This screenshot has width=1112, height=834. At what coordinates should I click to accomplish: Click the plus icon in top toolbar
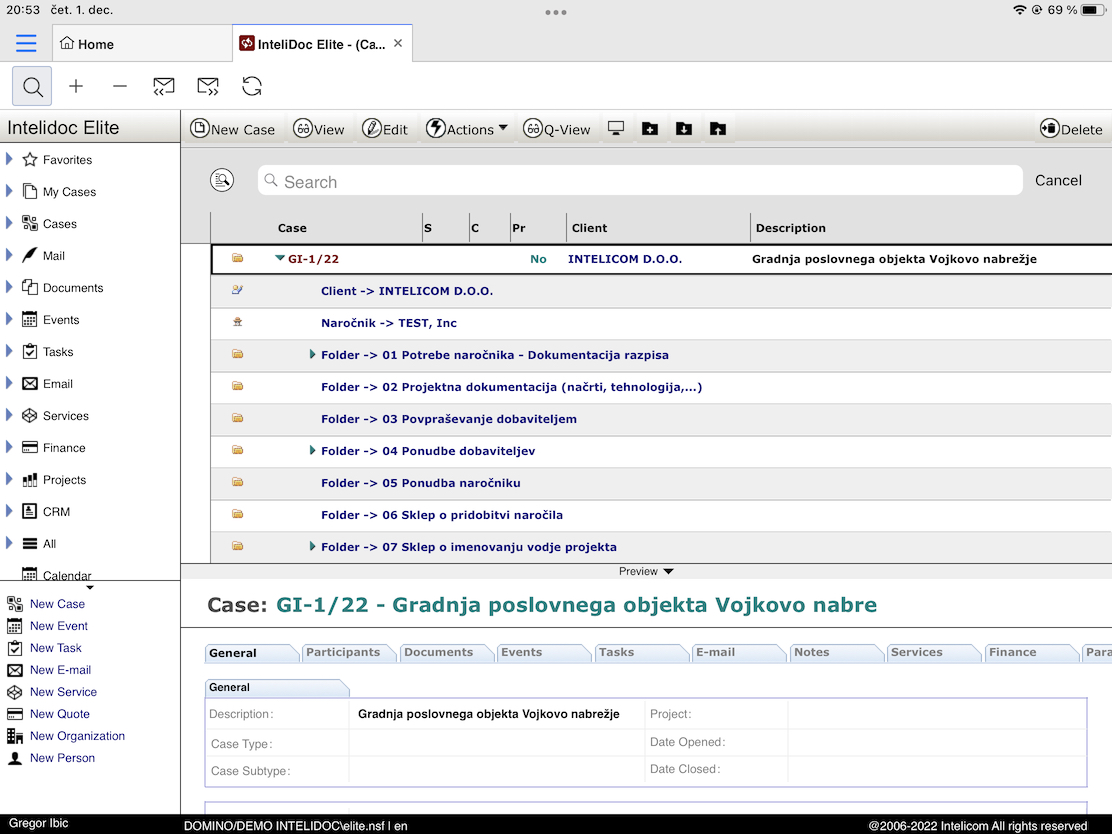(76, 86)
